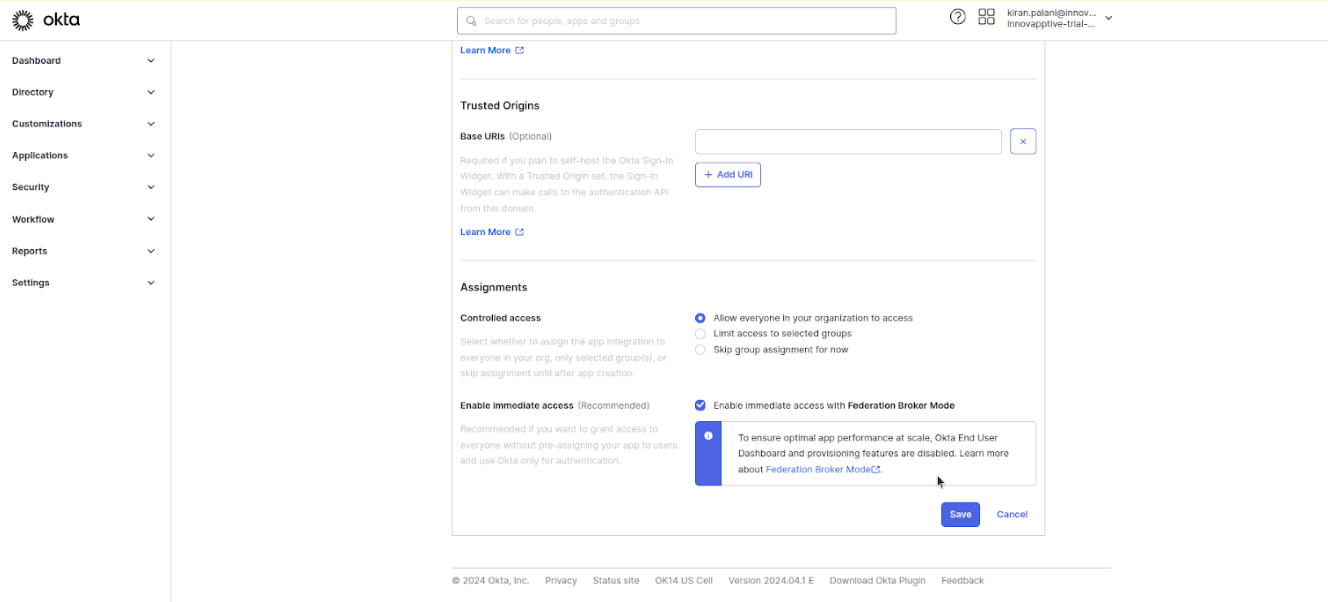Open the user account dropdown arrow
The height and width of the screenshot is (602, 1328).
click(x=1108, y=18)
